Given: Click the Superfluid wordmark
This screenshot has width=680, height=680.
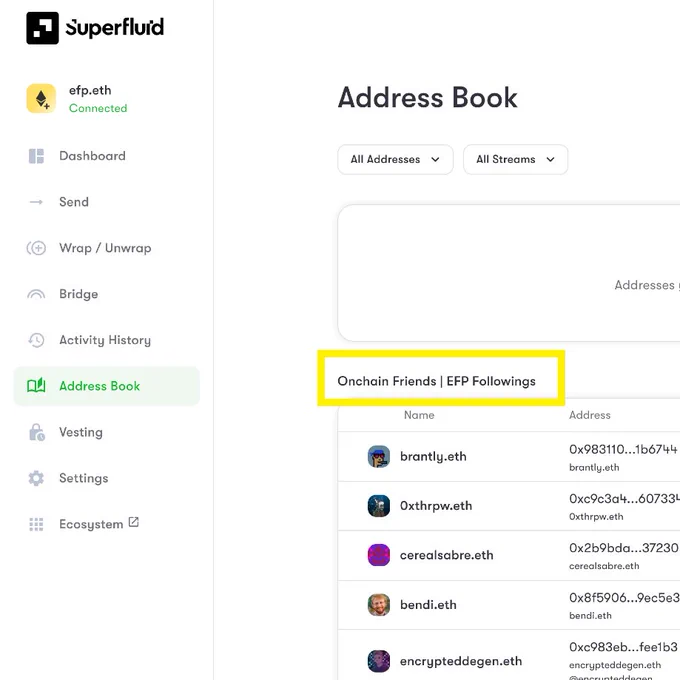Looking at the screenshot, I should click(x=114, y=27).
